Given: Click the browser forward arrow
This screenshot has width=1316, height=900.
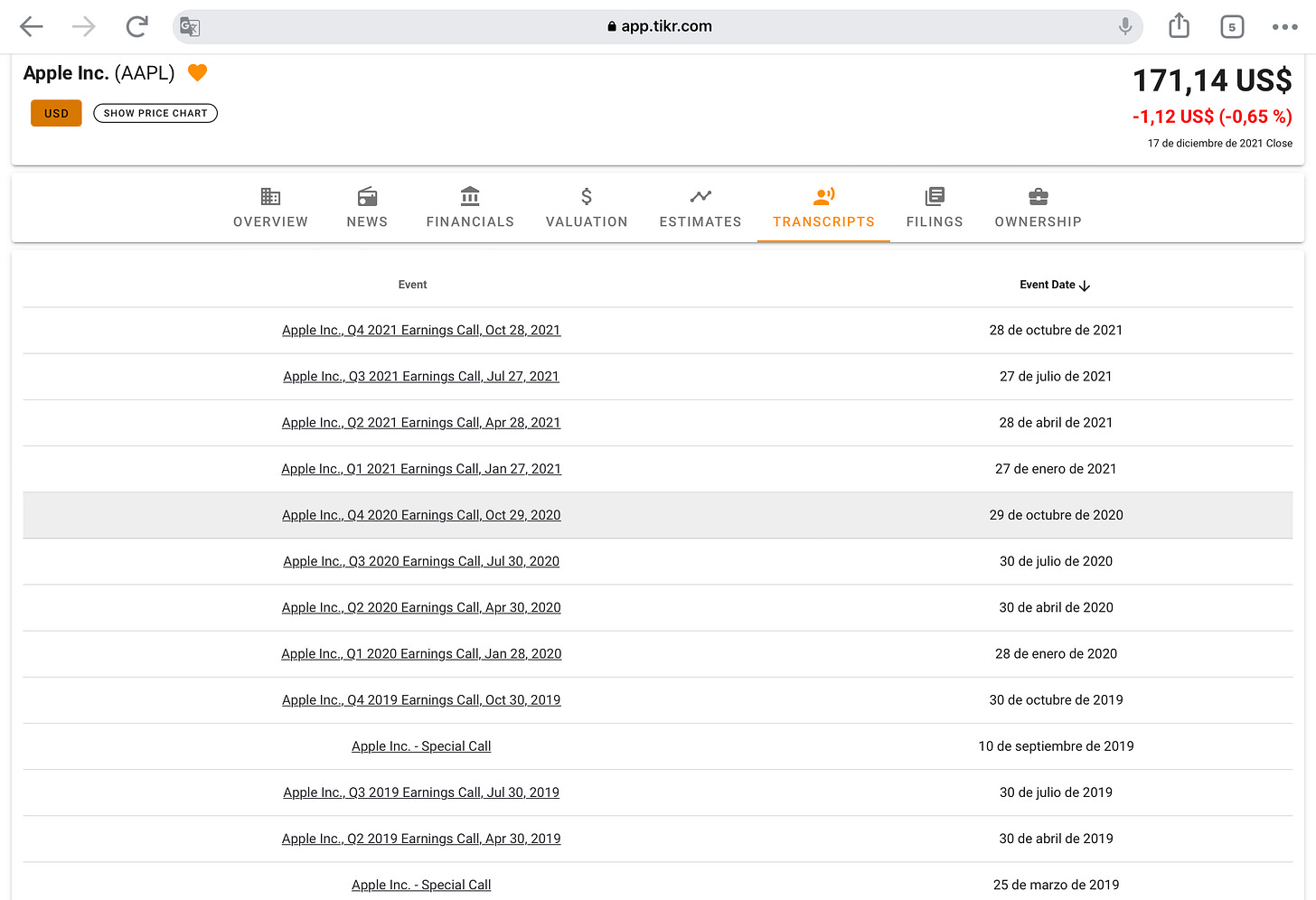Looking at the screenshot, I should (84, 27).
